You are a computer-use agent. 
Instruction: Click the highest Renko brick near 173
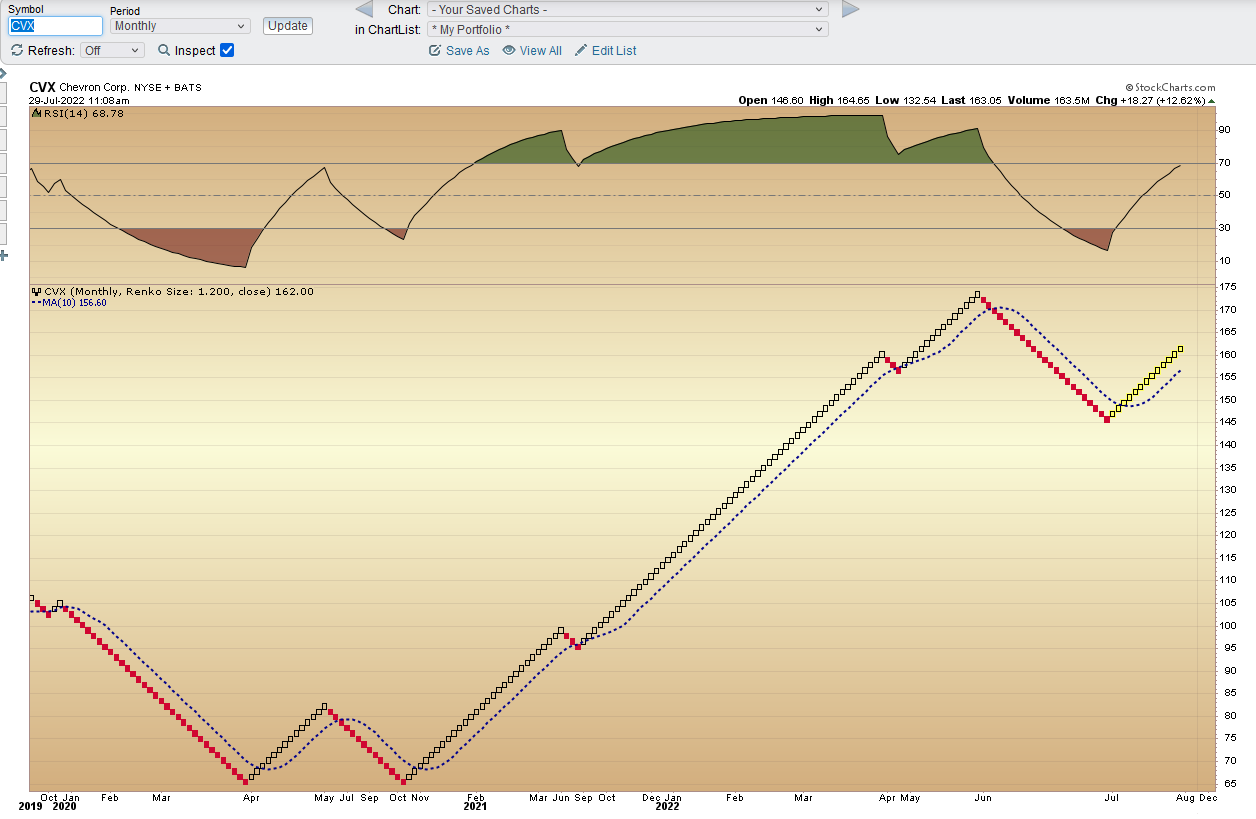pyautogui.click(x=977, y=295)
